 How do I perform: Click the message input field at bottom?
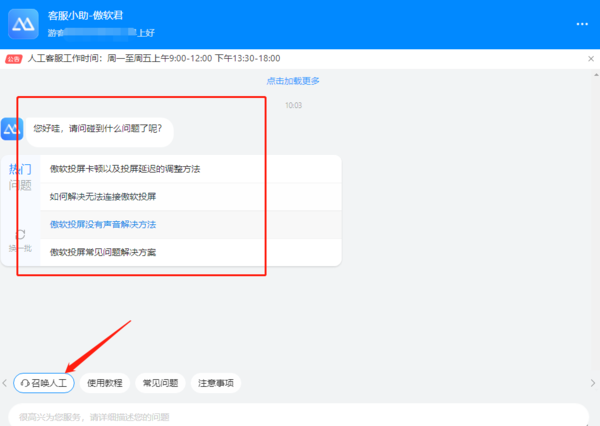pos(298,415)
